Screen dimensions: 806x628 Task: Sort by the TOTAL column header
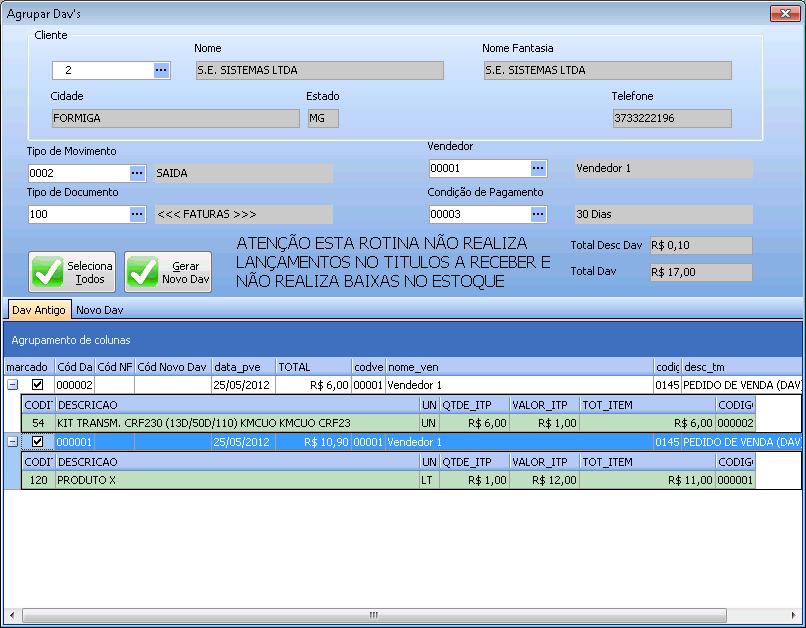[x=313, y=367]
